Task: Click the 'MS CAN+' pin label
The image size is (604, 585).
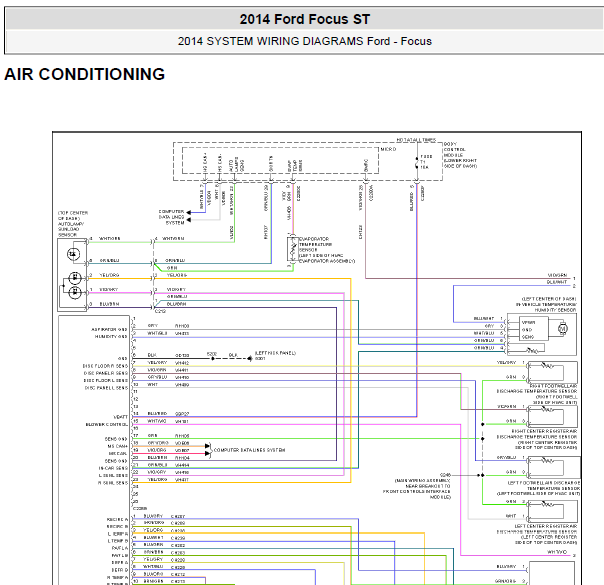Action: (117, 446)
